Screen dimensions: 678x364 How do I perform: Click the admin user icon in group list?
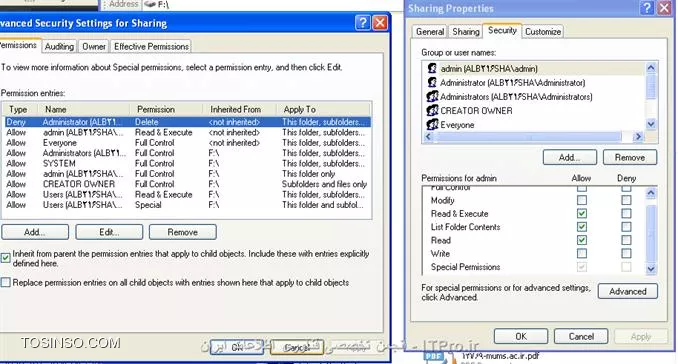[x=432, y=68]
